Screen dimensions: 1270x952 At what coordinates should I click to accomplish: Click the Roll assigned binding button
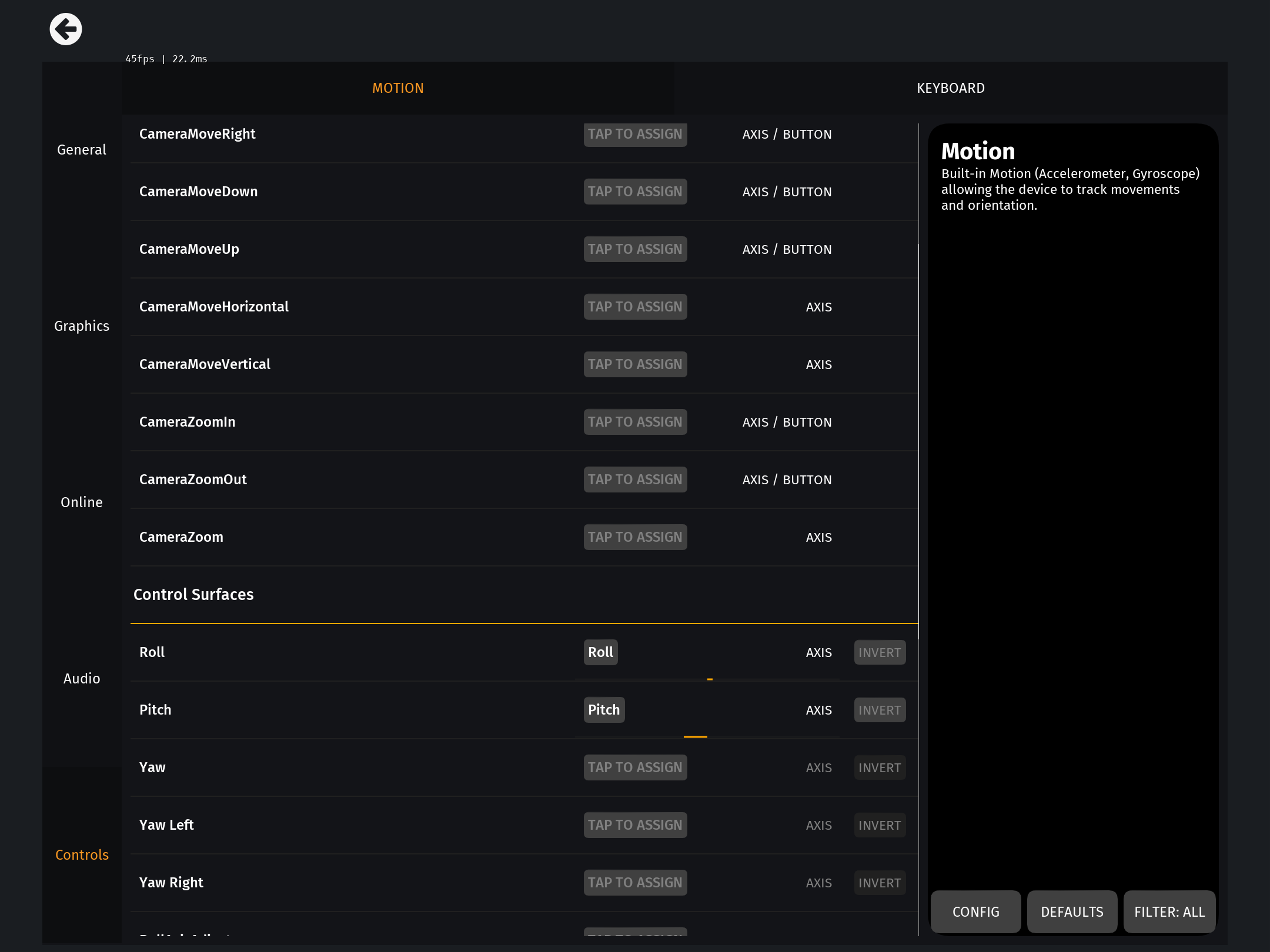coord(600,652)
